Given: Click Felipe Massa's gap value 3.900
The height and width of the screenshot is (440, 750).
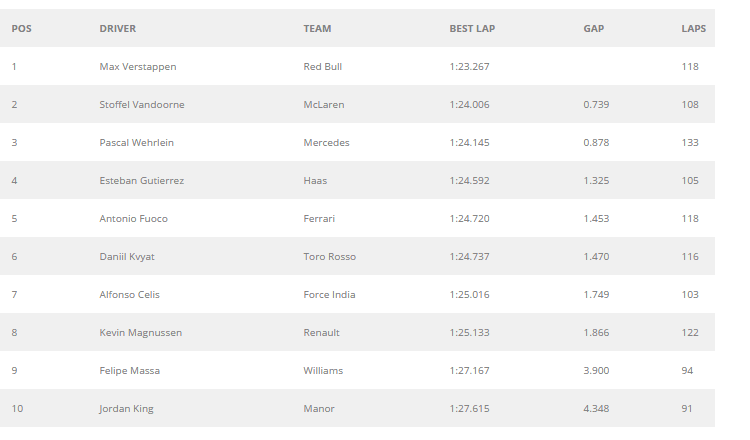Looking at the screenshot, I should pos(597,371).
